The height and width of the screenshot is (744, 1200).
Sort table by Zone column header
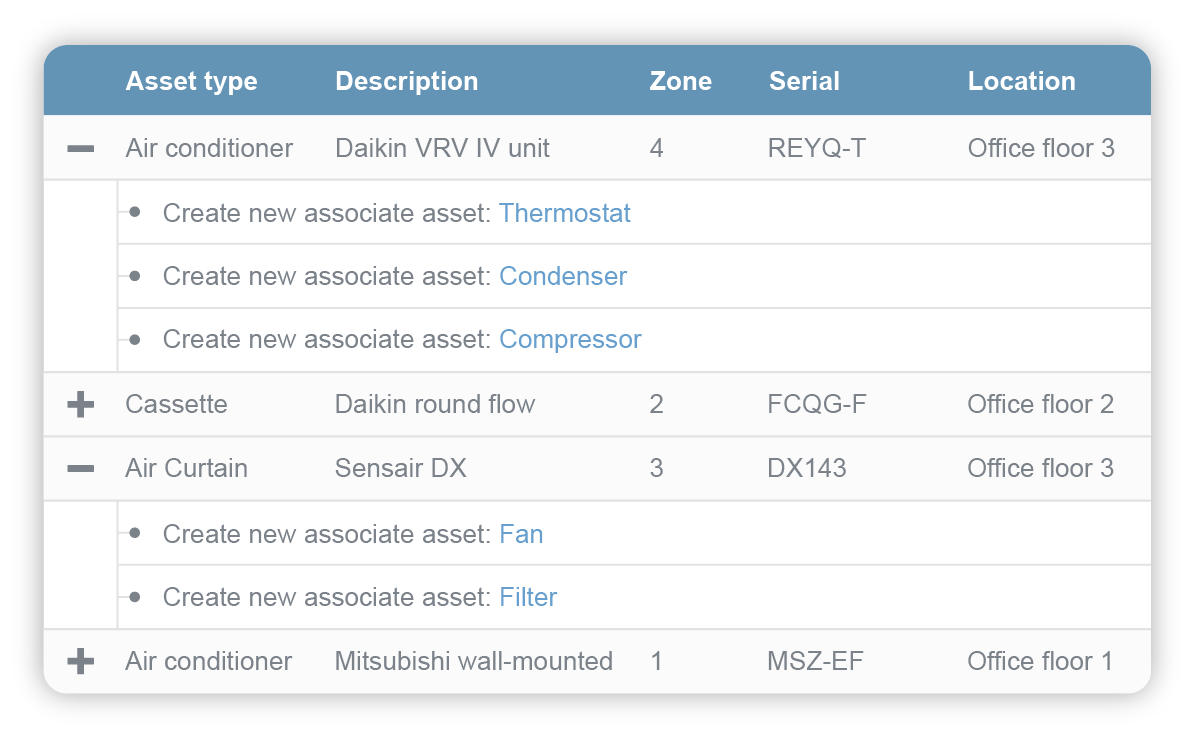pyautogui.click(x=680, y=81)
